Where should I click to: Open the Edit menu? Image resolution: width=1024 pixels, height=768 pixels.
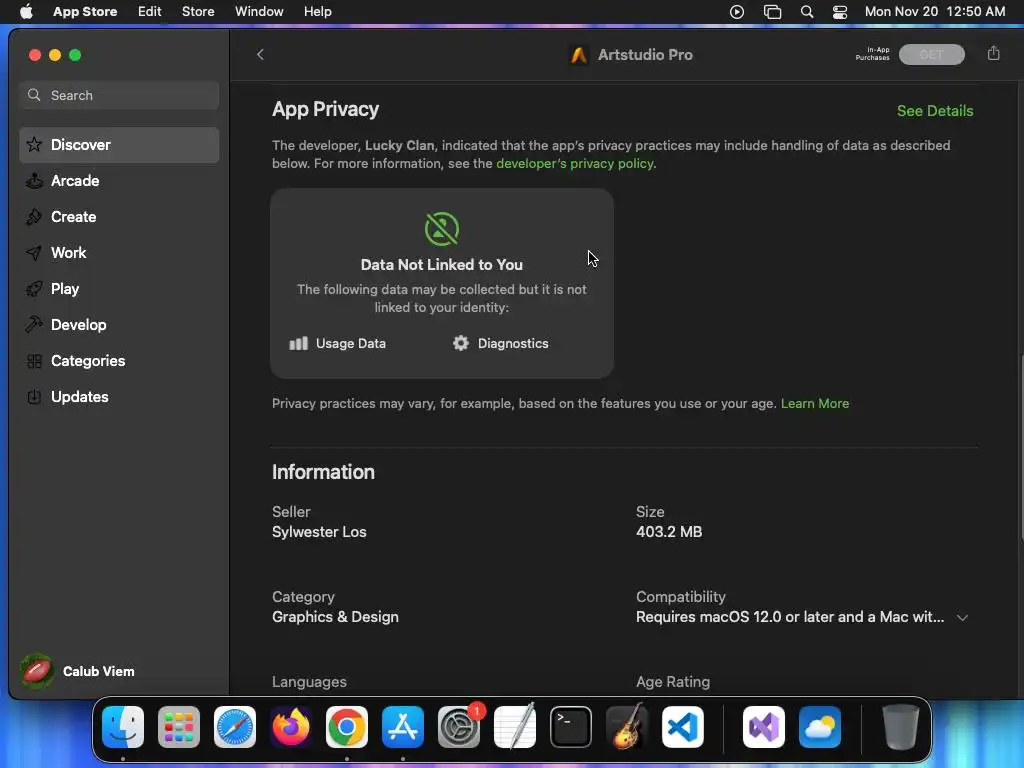[150, 12]
